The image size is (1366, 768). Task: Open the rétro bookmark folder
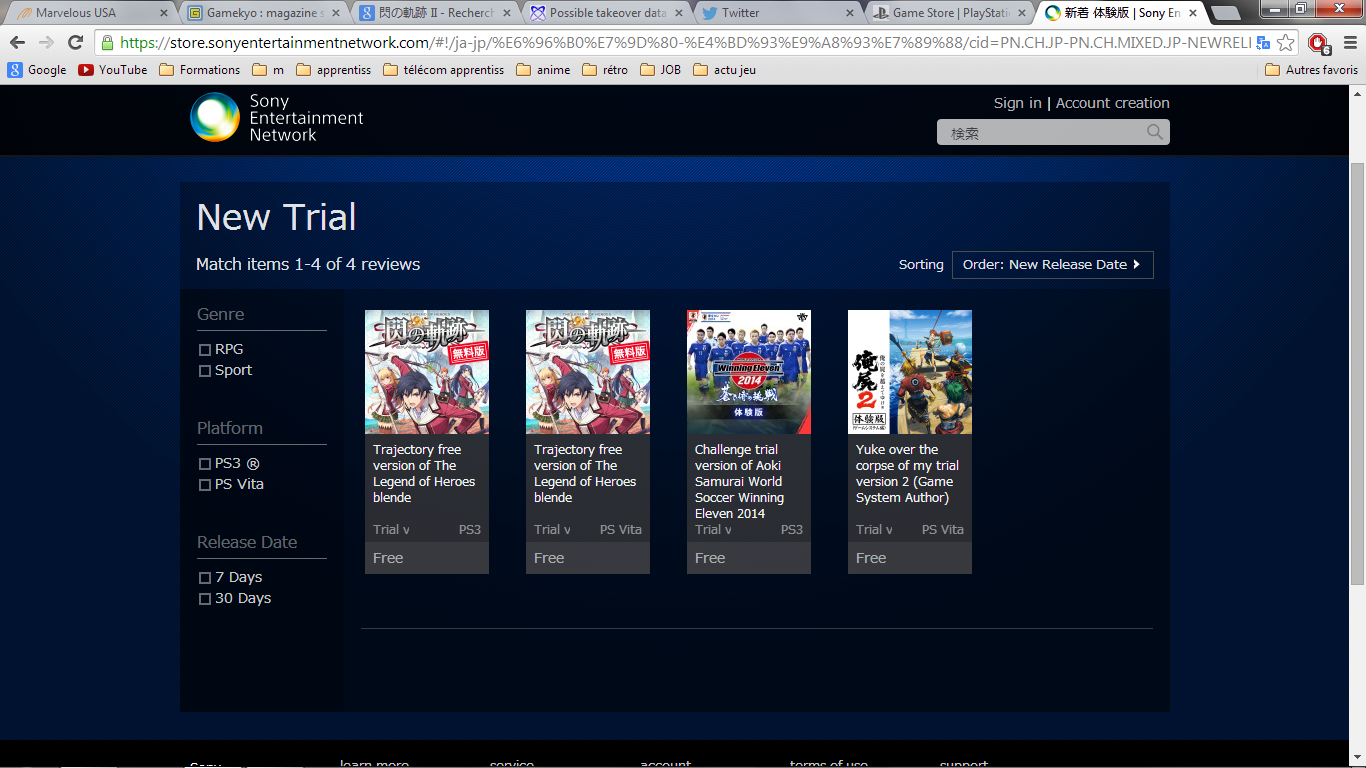coord(605,70)
